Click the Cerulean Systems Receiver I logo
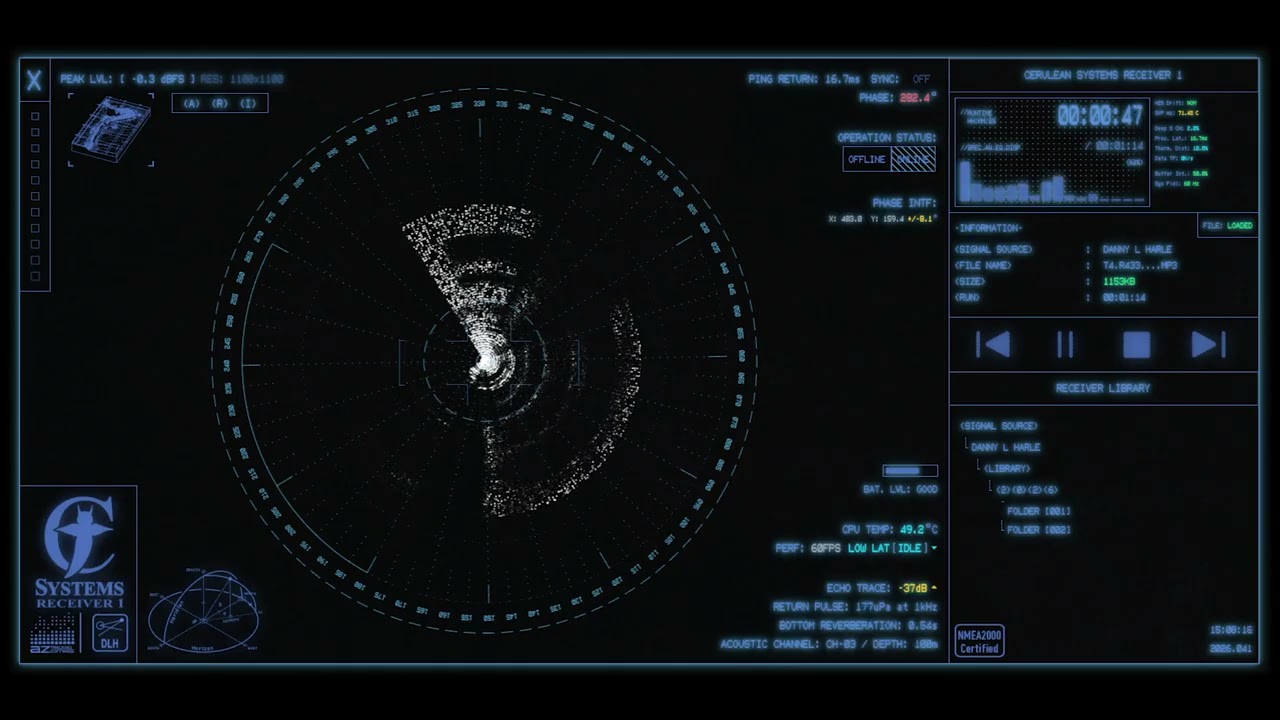 (x=79, y=552)
